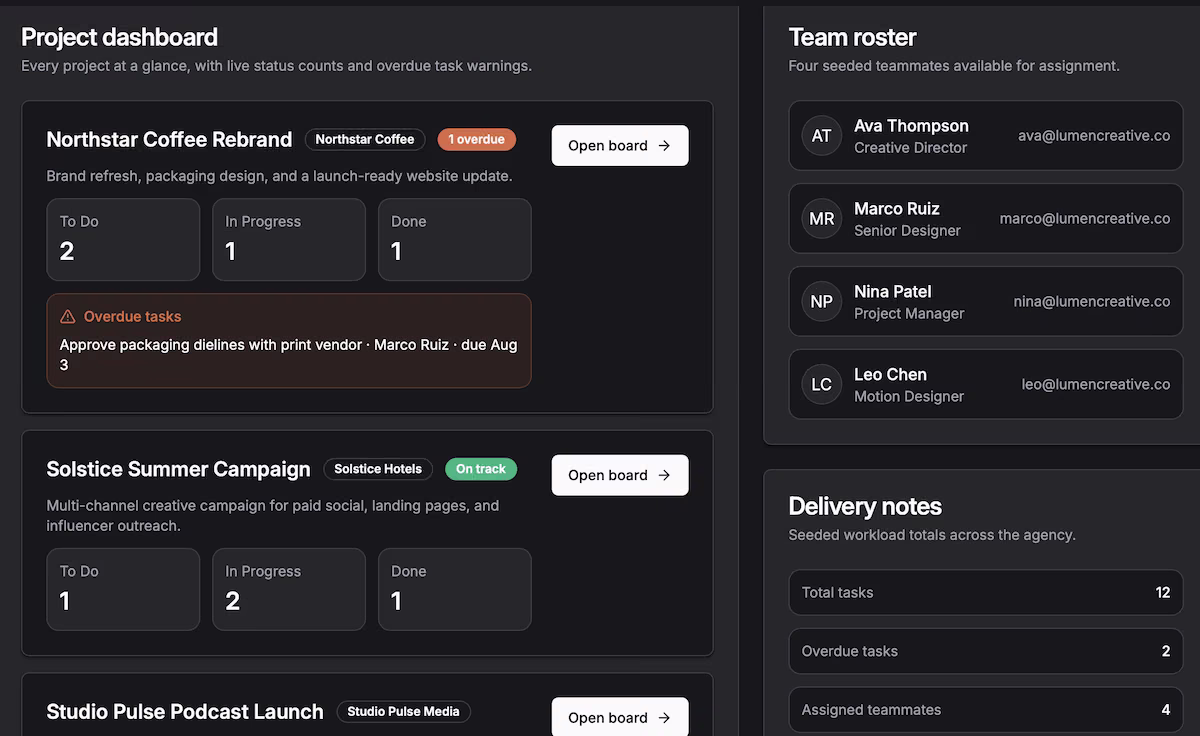Select Solstice To Do count card

[x=123, y=589]
